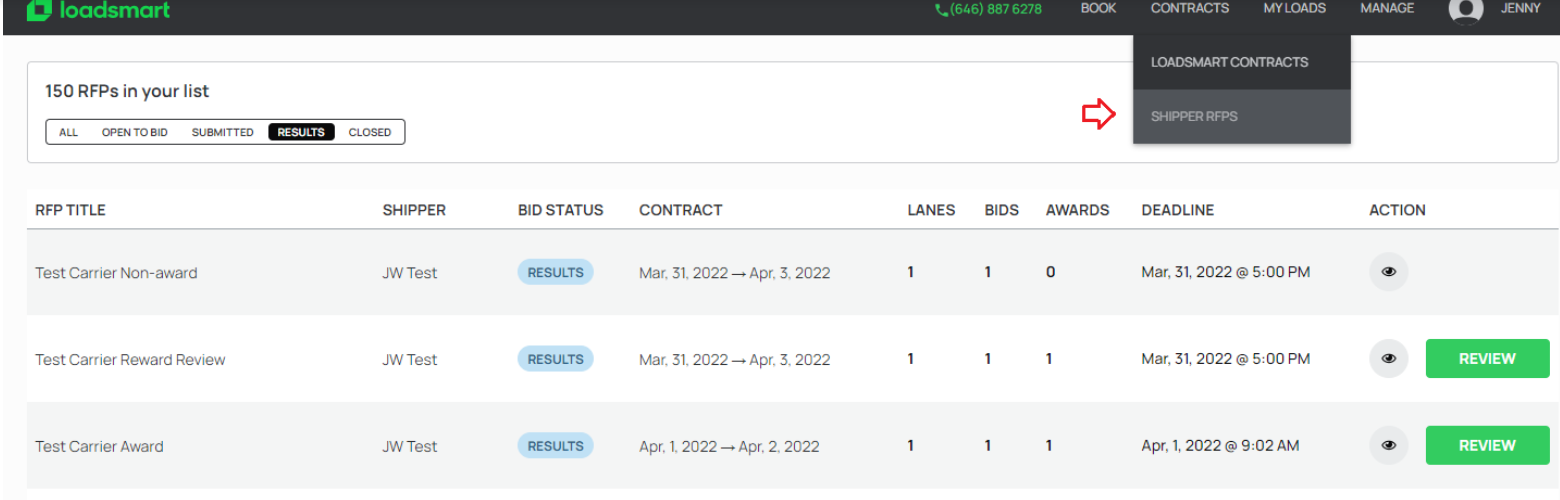Click the Test Carrier Non-award title

coord(116,273)
